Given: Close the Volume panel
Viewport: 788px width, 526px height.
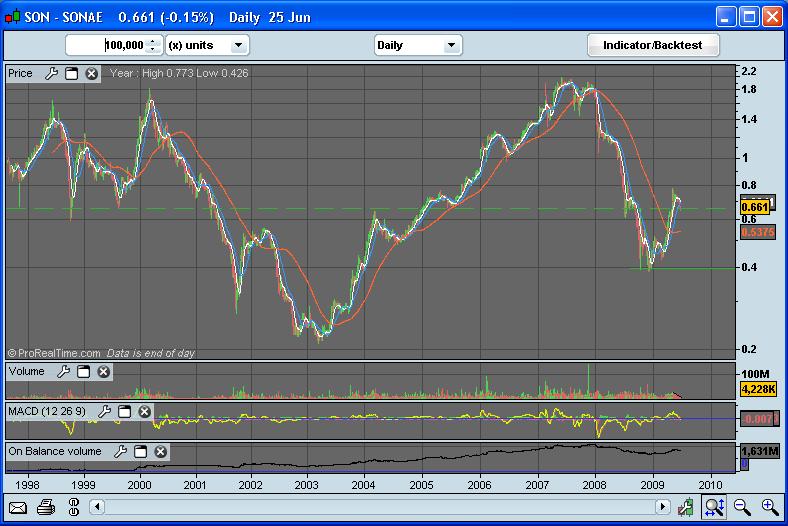Looking at the screenshot, I should (x=104, y=372).
